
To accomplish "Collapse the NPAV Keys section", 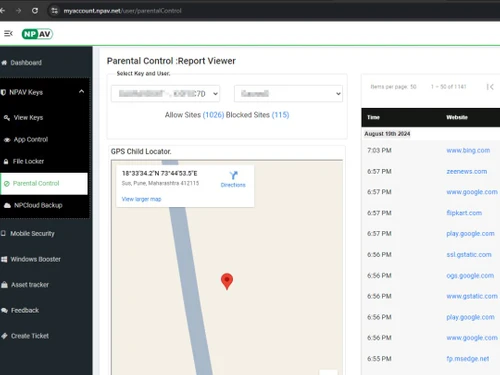I will tap(44, 92).
